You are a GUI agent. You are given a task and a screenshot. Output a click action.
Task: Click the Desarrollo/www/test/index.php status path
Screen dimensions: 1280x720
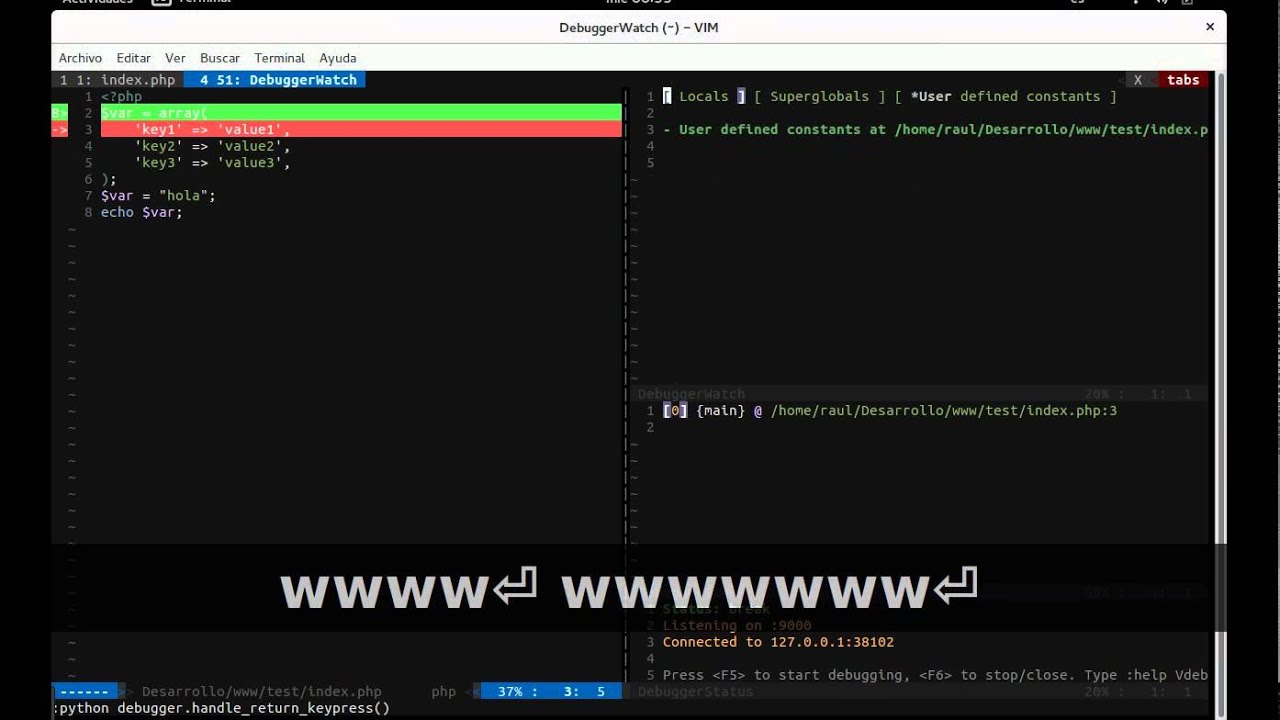click(x=262, y=691)
